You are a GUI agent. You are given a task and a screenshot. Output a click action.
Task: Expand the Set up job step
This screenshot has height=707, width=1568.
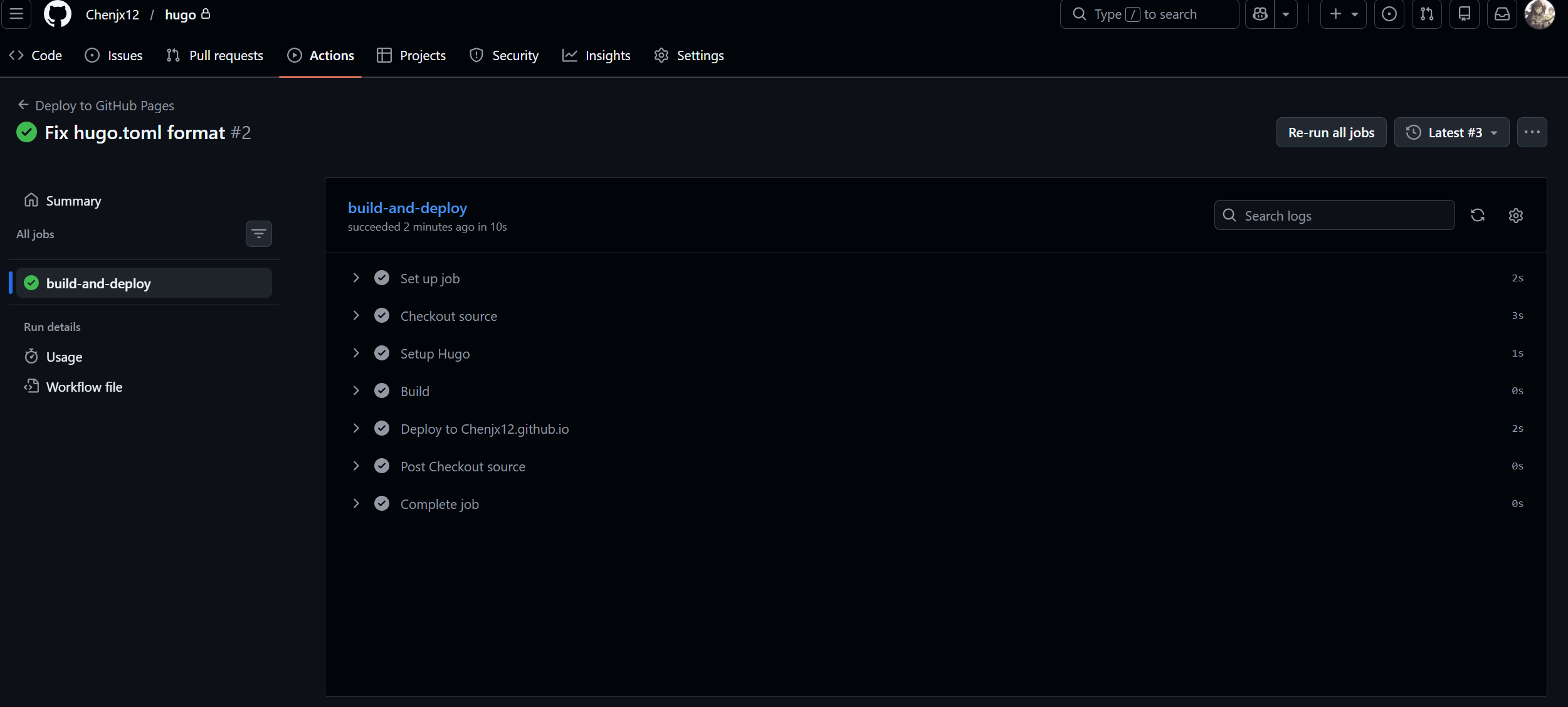point(936,278)
